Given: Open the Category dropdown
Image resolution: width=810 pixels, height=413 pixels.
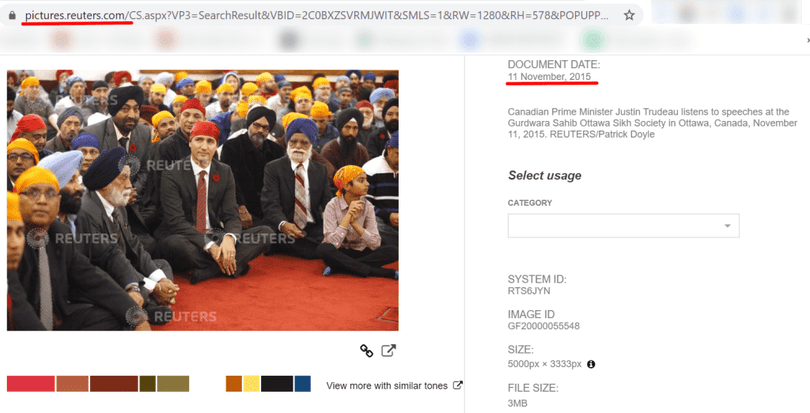Looking at the screenshot, I should [x=623, y=226].
